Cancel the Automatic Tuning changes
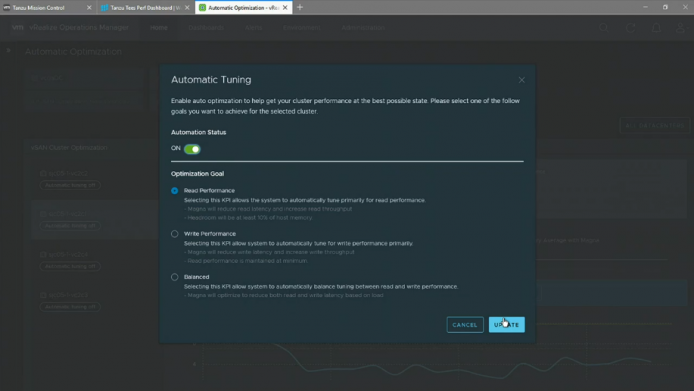694x391 pixels. pyautogui.click(x=465, y=325)
